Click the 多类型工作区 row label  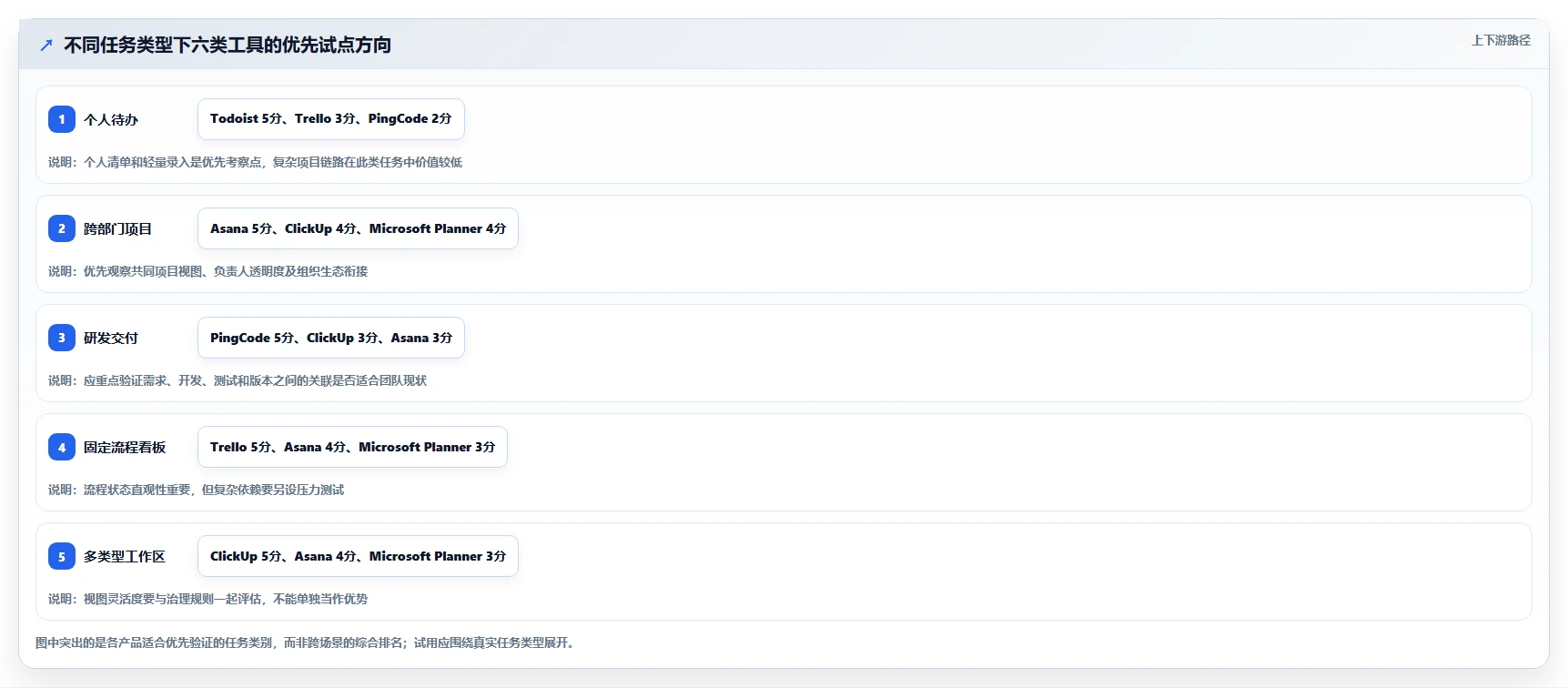125,556
